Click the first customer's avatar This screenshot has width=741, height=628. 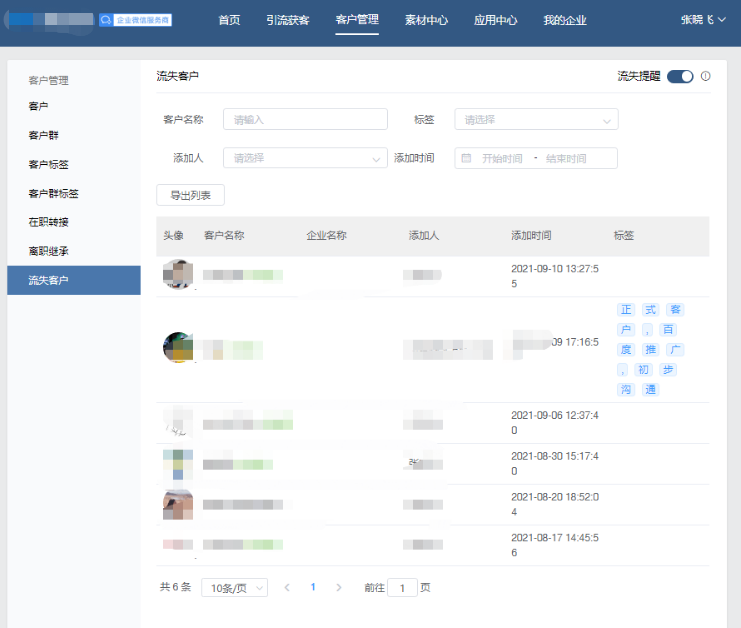pyautogui.click(x=178, y=274)
